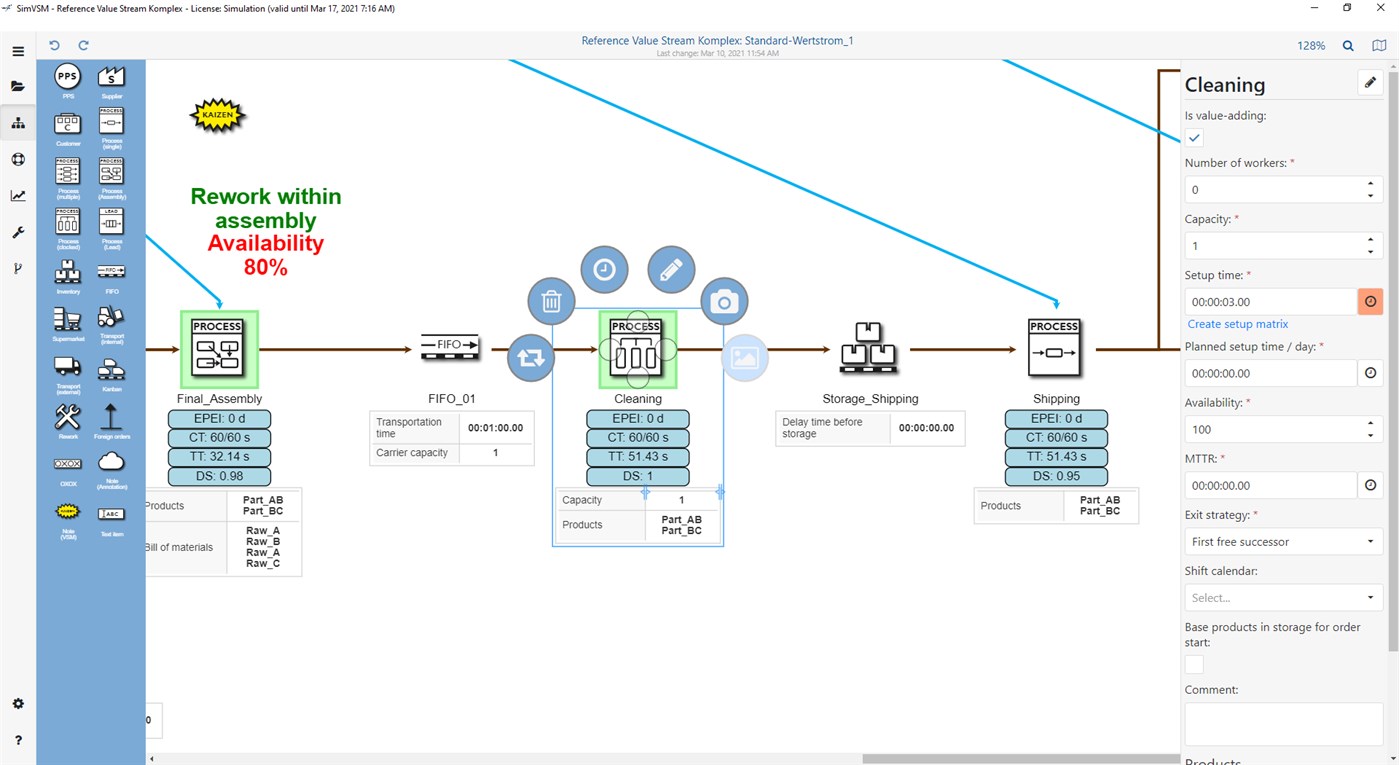1399x765 pixels.
Task: Click the orange Setup time clock toggle
Action: click(x=1370, y=301)
